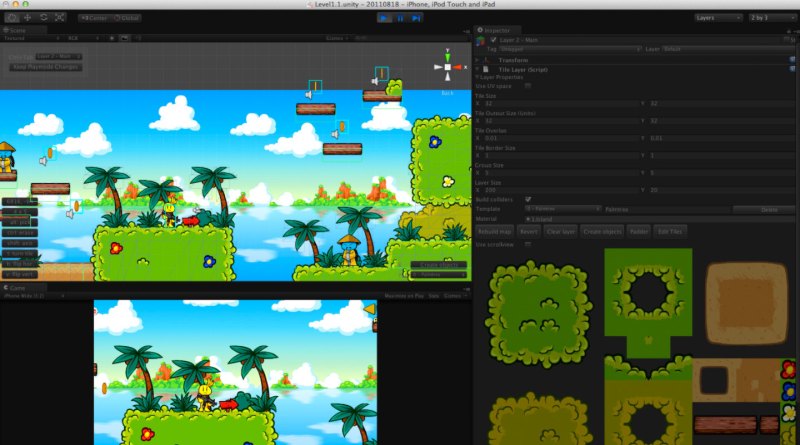Open the iPhone Wide aspect dropdown in Game view
The image size is (800, 445).
pos(33,296)
